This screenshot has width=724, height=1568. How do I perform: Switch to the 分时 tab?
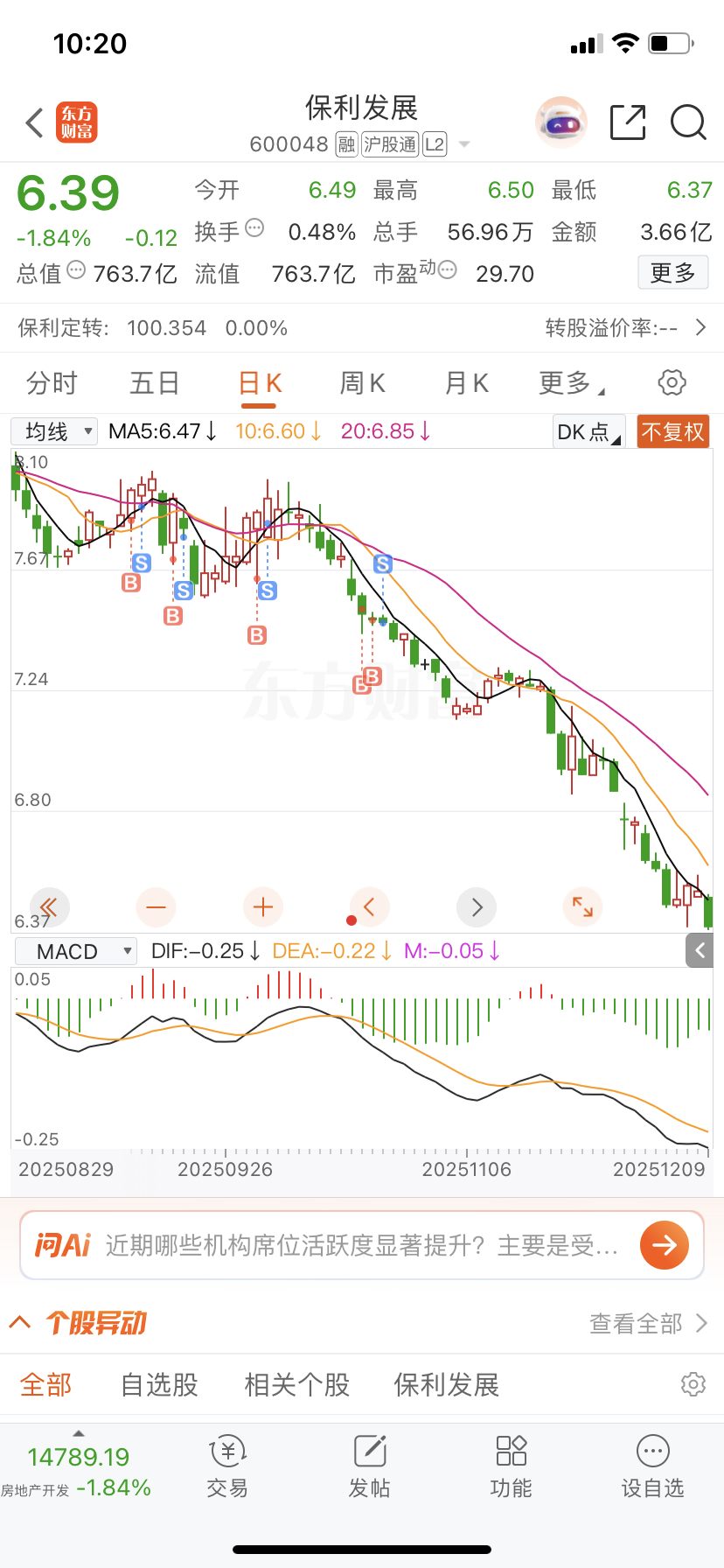pos(52,383)
